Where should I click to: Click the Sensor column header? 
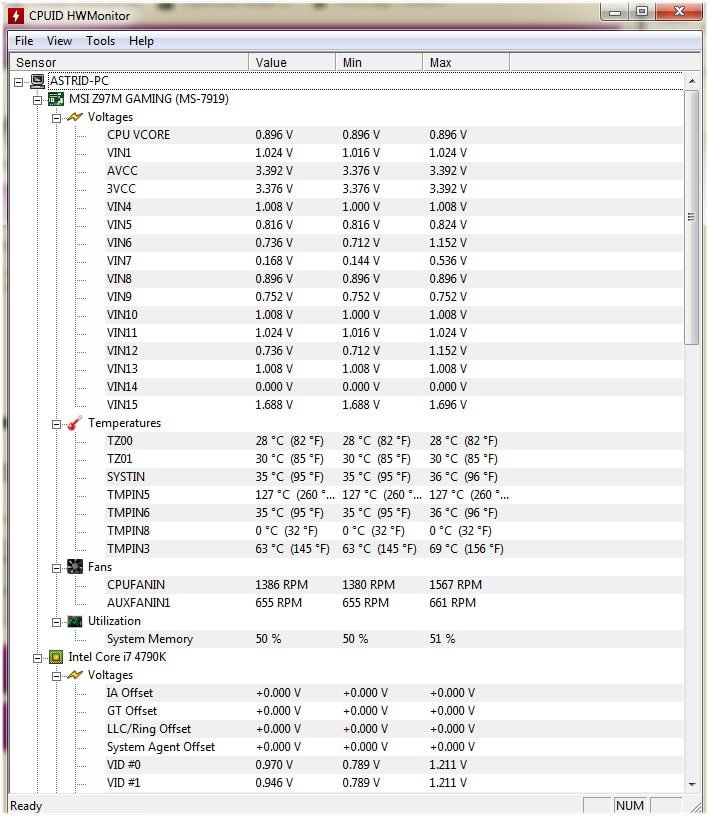(x=128, y=62)
